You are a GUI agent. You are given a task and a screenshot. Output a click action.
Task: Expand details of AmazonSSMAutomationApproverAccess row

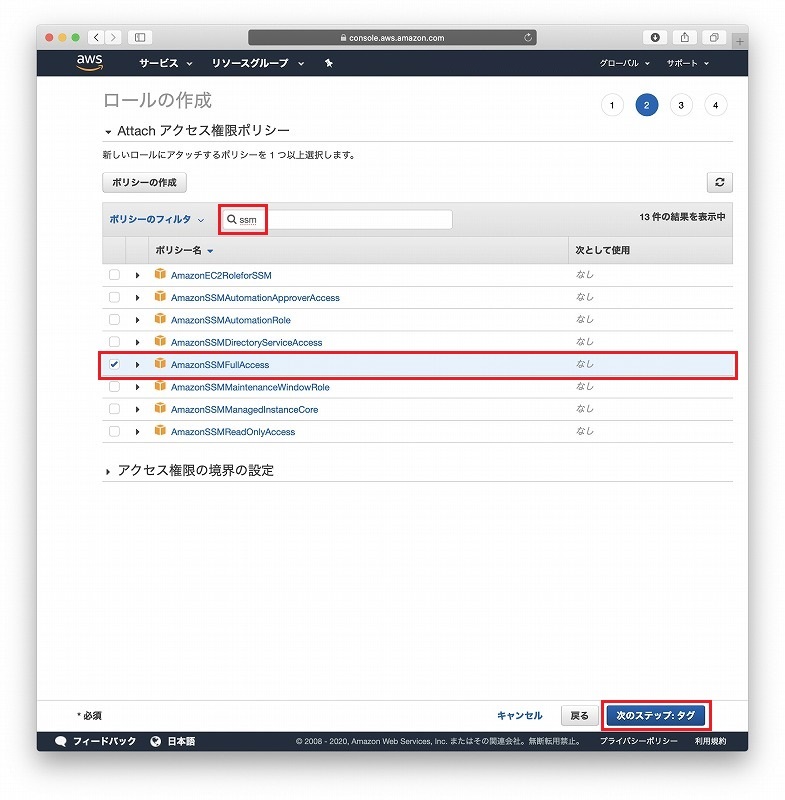[137, 298]
